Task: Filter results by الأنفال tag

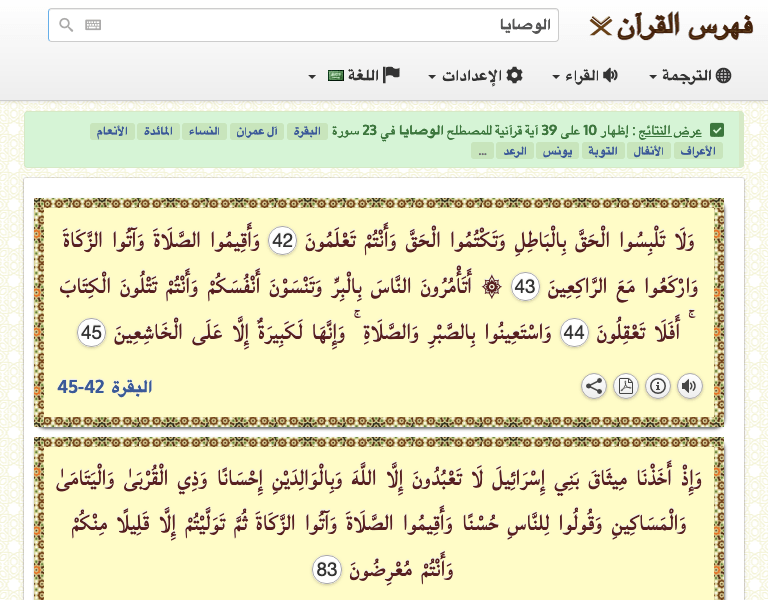Action: (x=648, y=151)
